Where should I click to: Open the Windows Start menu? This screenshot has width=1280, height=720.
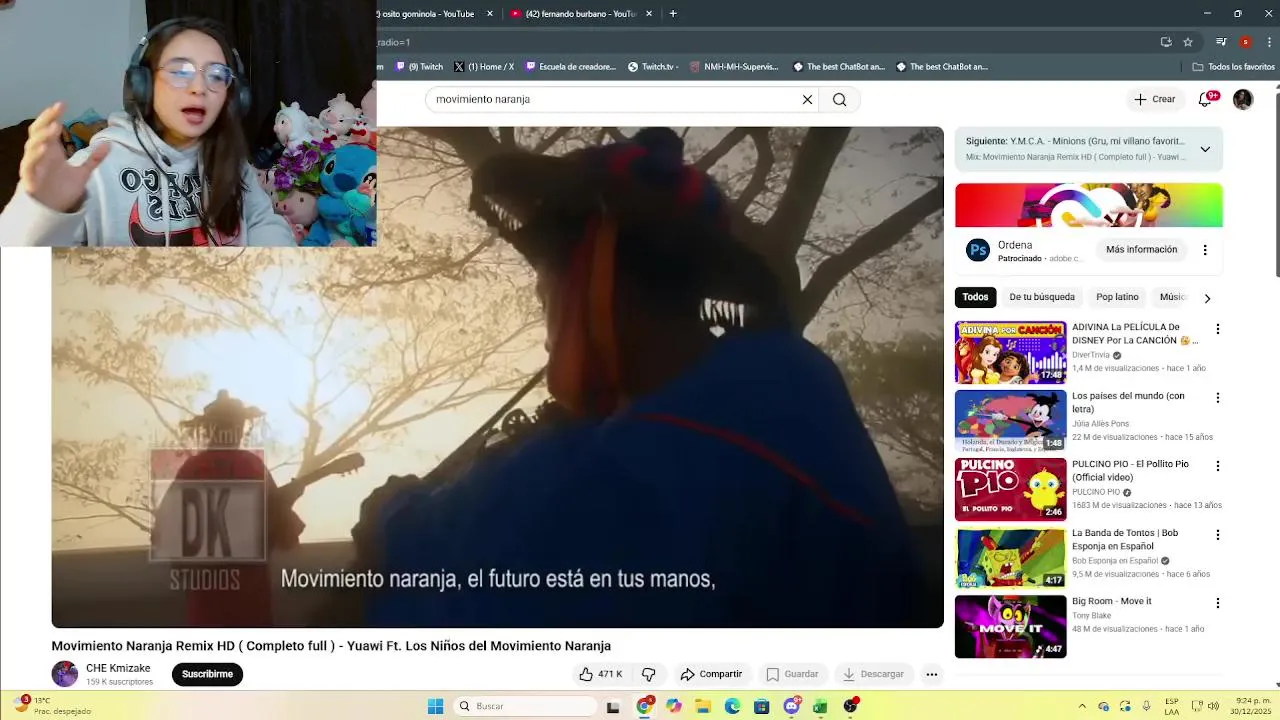[435, 706]
